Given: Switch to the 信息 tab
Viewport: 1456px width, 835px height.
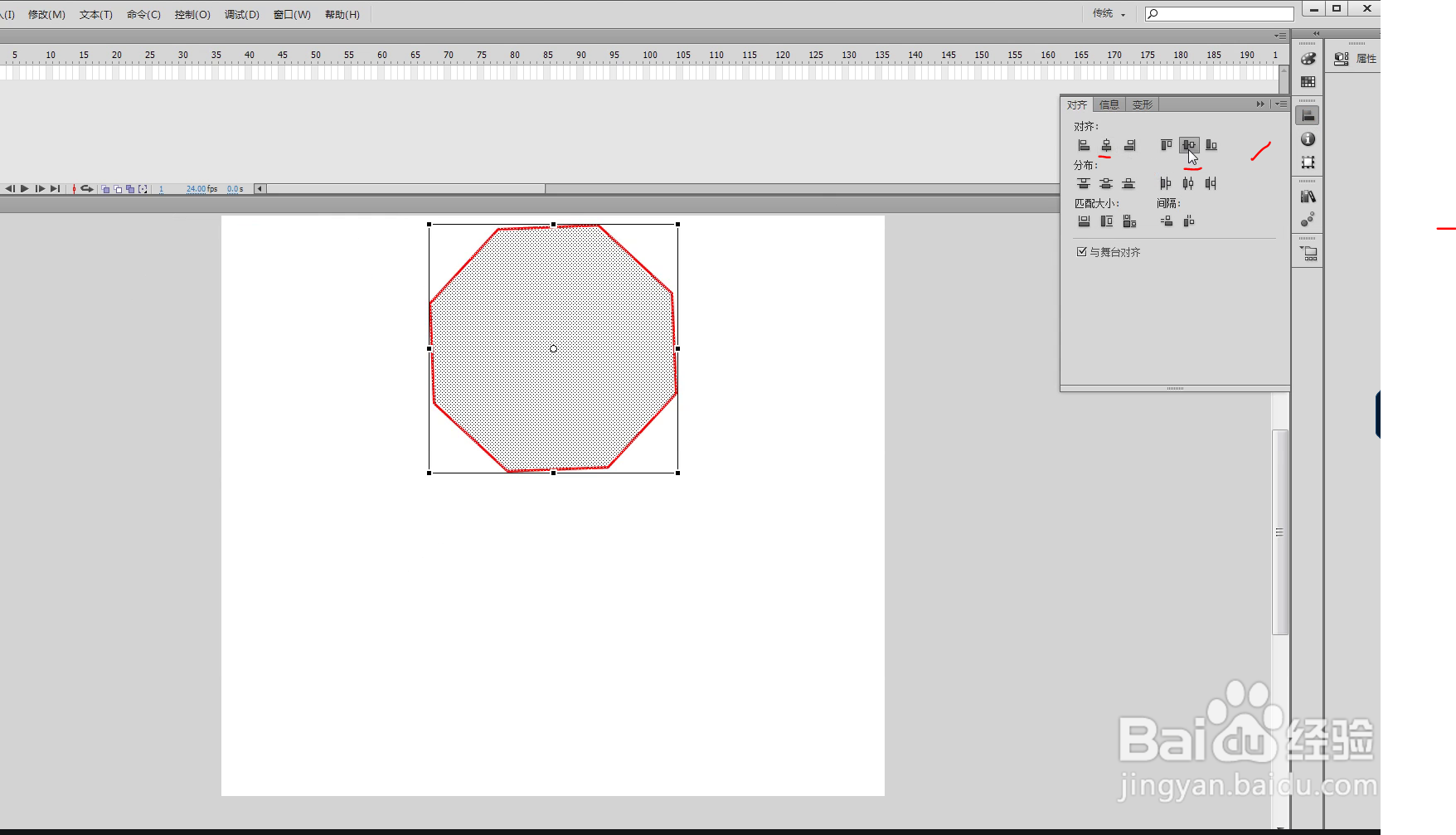Looking at the screenshot, I should pyautogui.click(x=1109, y=104).
